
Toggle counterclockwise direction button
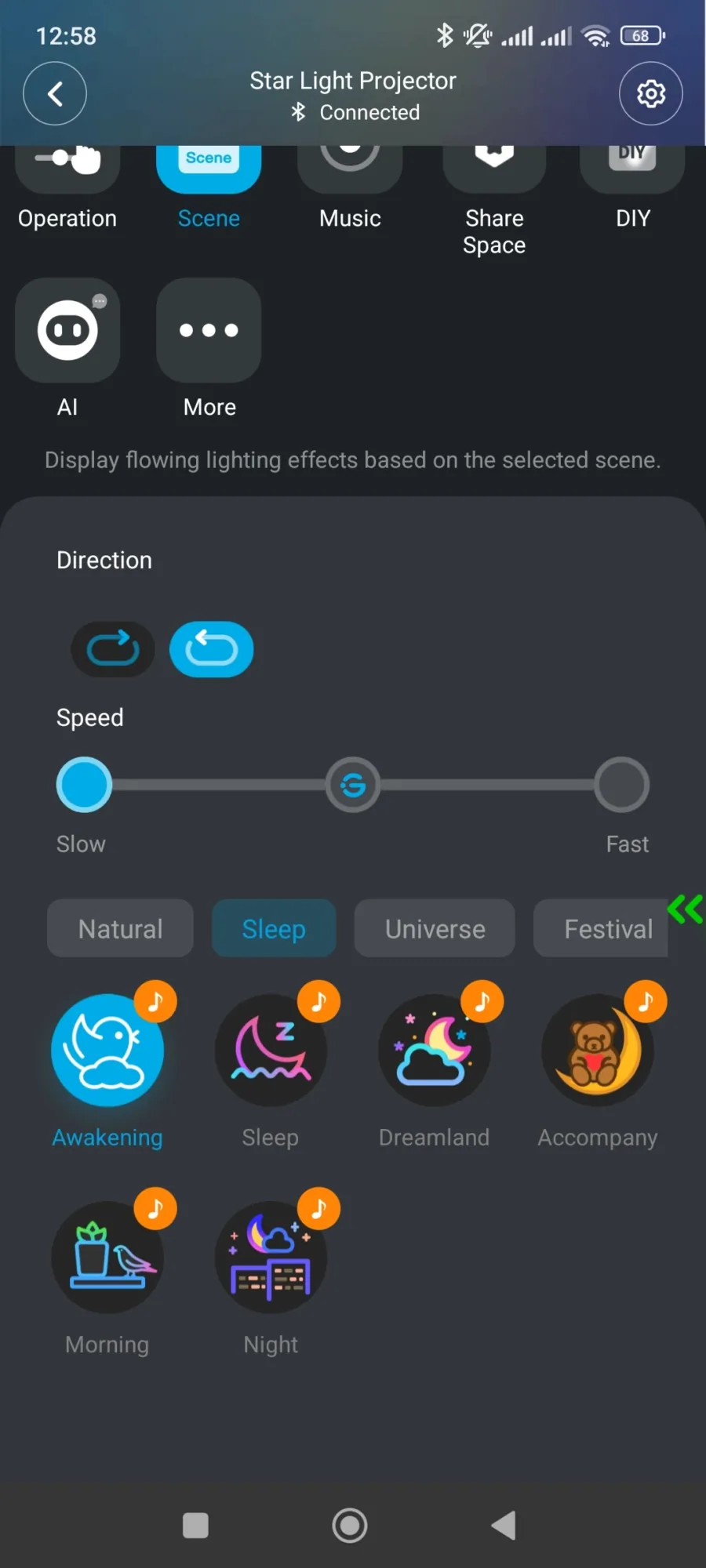[212, 649]
